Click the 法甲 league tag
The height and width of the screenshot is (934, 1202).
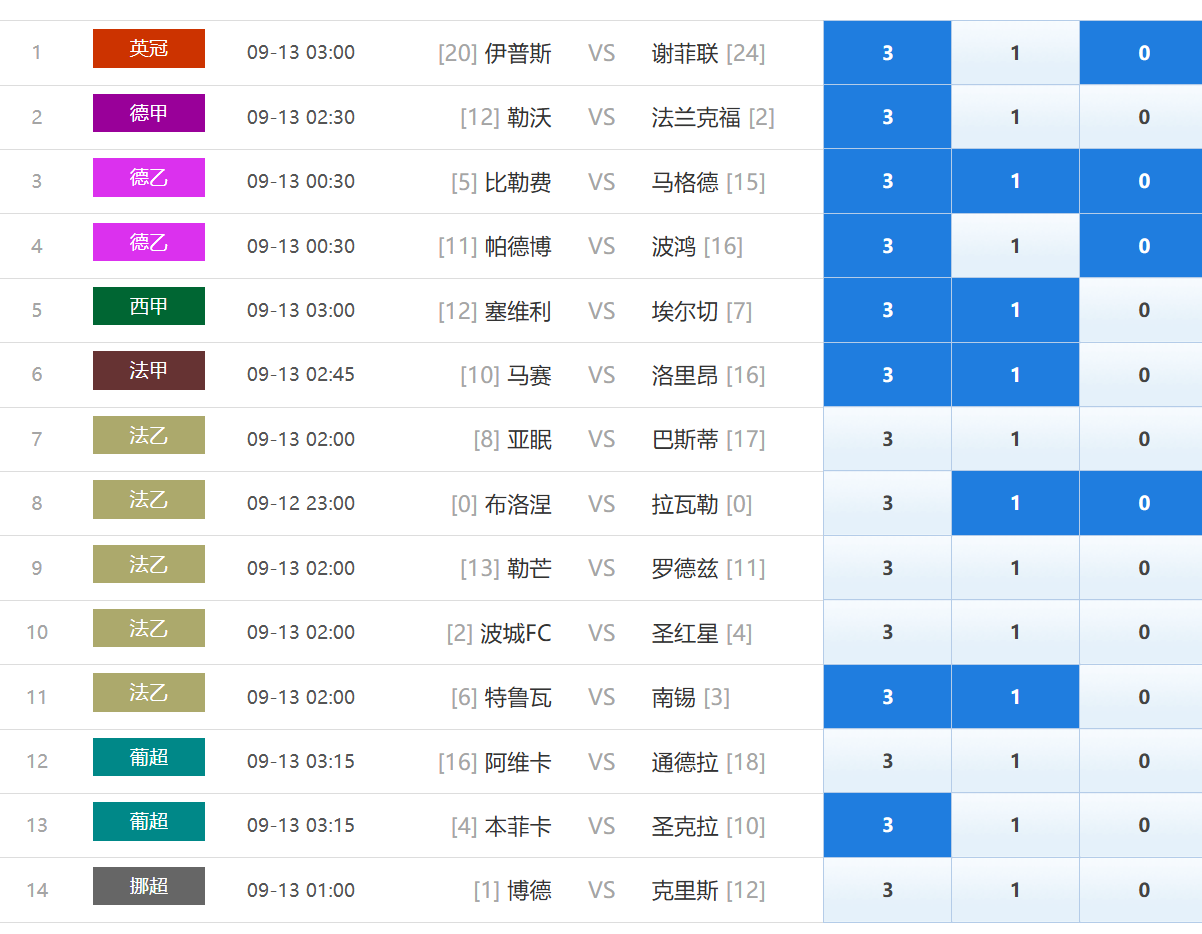pos(149,370)
